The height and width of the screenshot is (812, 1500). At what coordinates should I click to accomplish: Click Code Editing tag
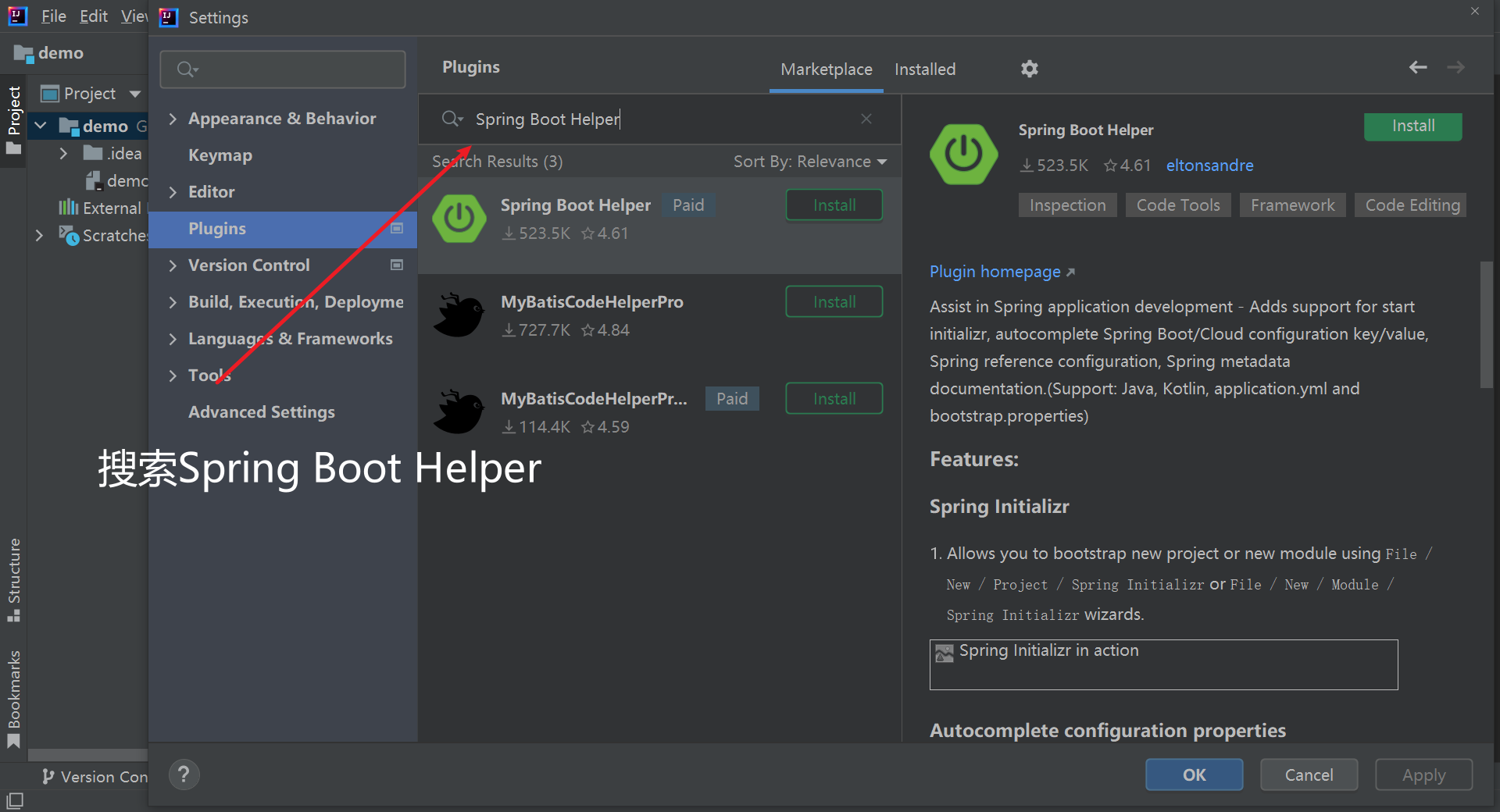1411,205
